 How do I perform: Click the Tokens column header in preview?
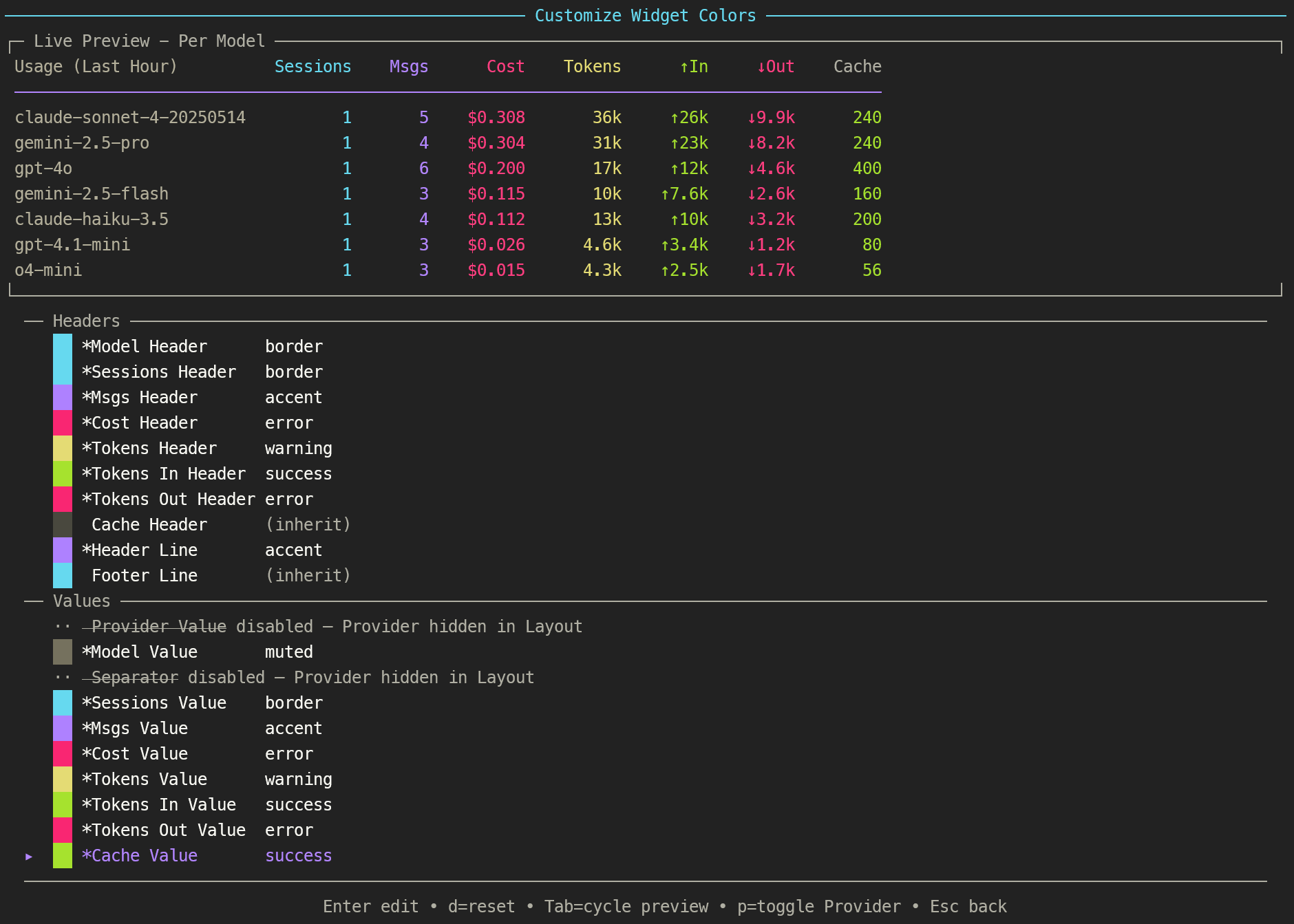click(x=593, y=67)
